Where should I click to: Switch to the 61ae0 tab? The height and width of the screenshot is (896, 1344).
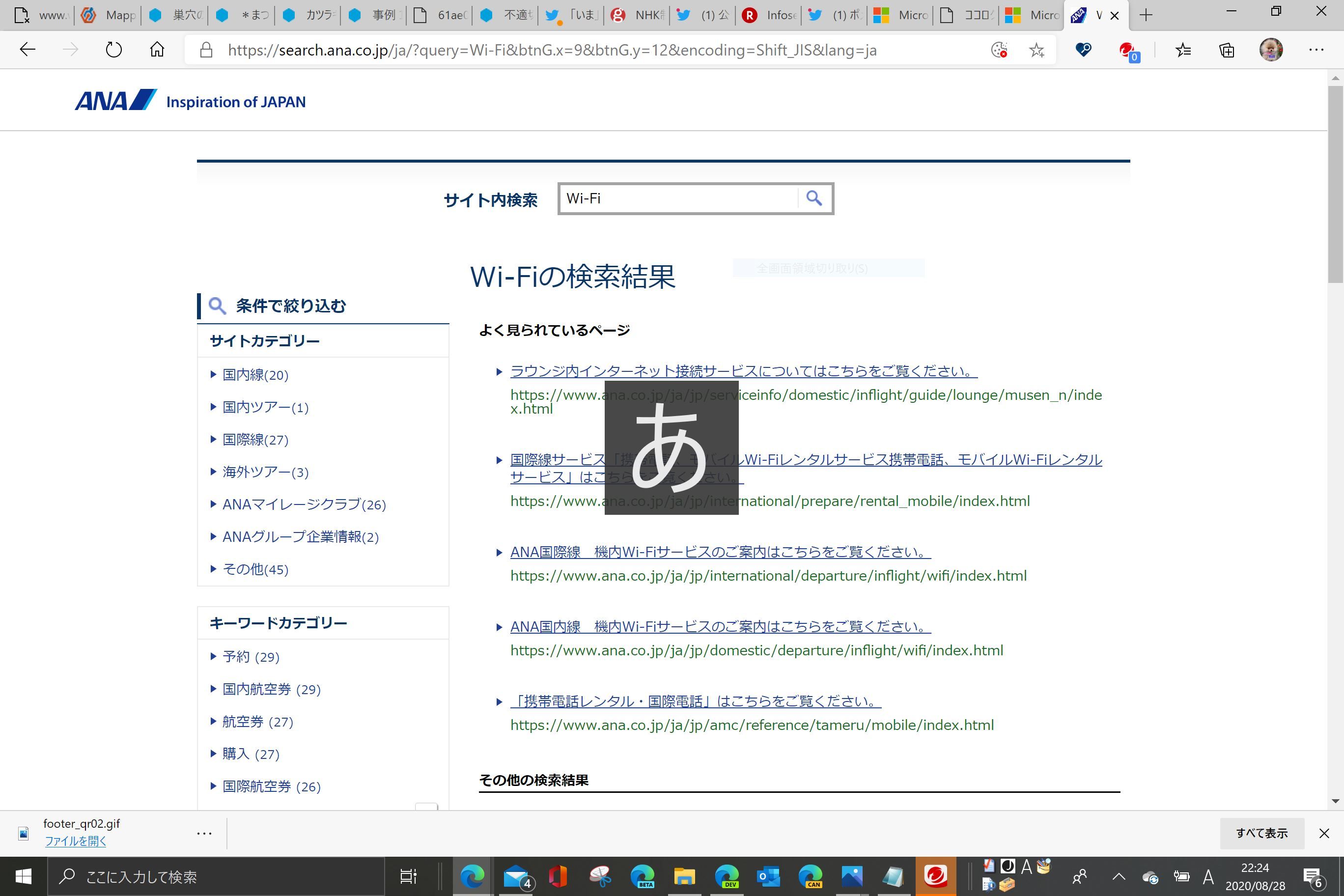click(439, 15)
